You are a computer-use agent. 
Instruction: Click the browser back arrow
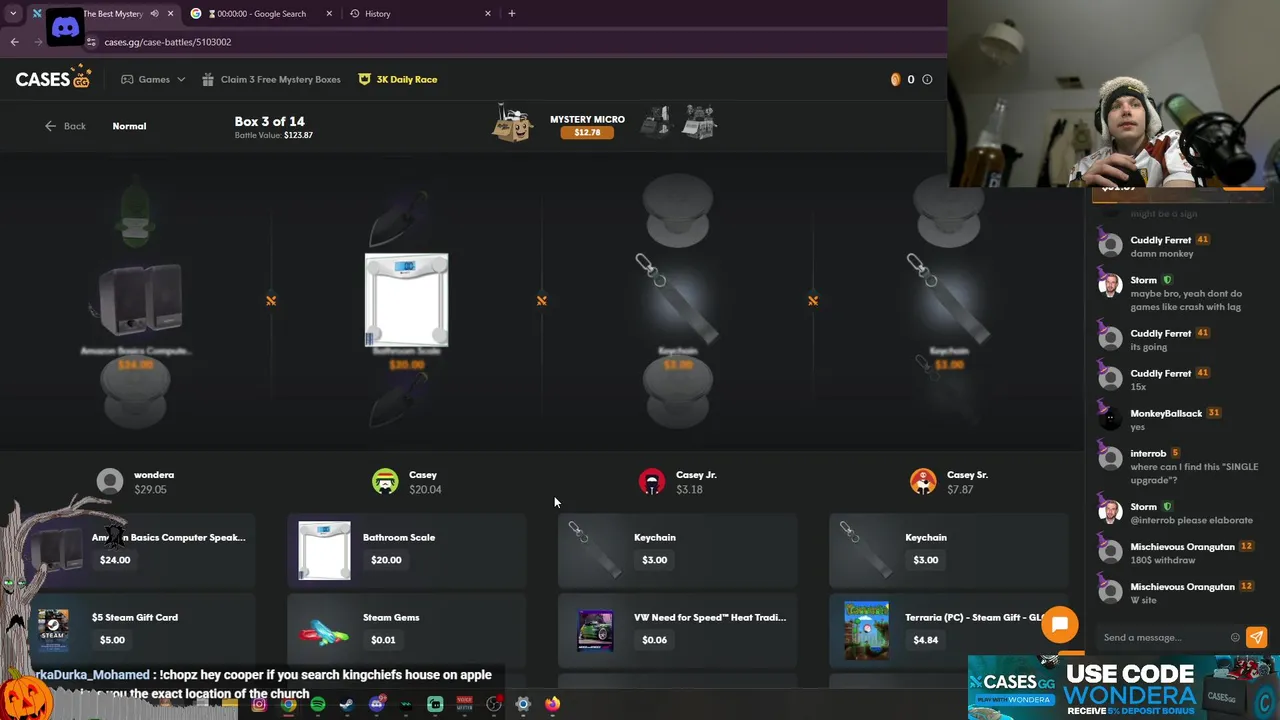[x=14, y=42]
